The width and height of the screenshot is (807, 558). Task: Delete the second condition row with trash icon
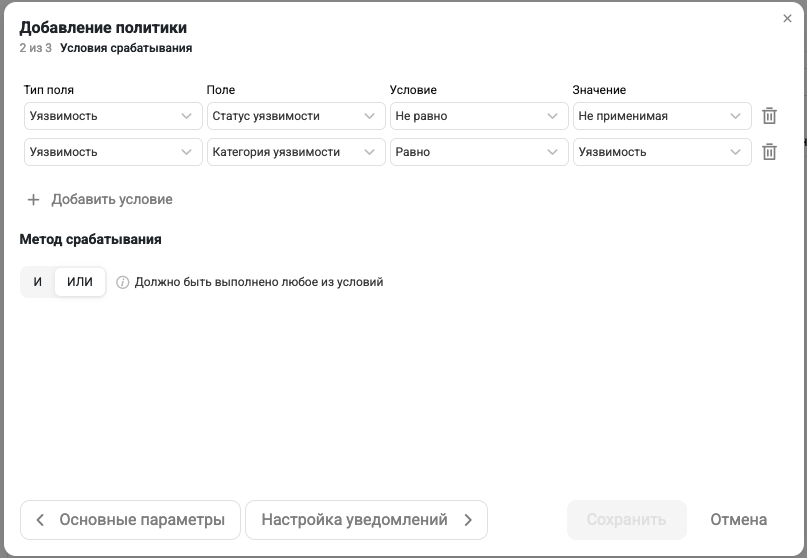(x=769, y=152)
